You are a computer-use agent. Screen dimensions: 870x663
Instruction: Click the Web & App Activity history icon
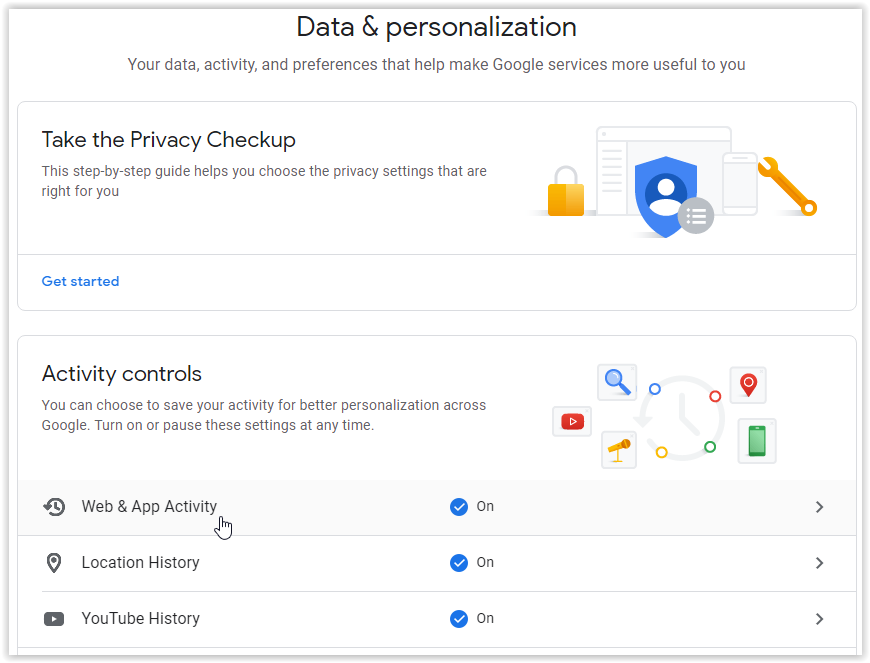click(54, 507)
